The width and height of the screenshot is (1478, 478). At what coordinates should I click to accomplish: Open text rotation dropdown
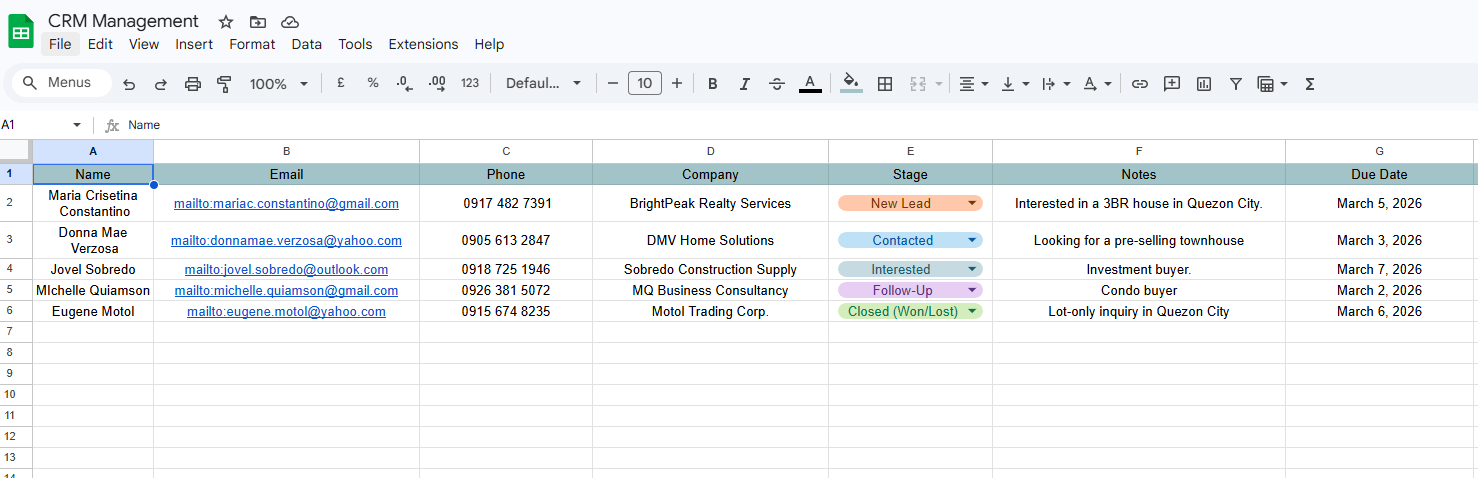pyautogui.click(x=1097, y=84)
